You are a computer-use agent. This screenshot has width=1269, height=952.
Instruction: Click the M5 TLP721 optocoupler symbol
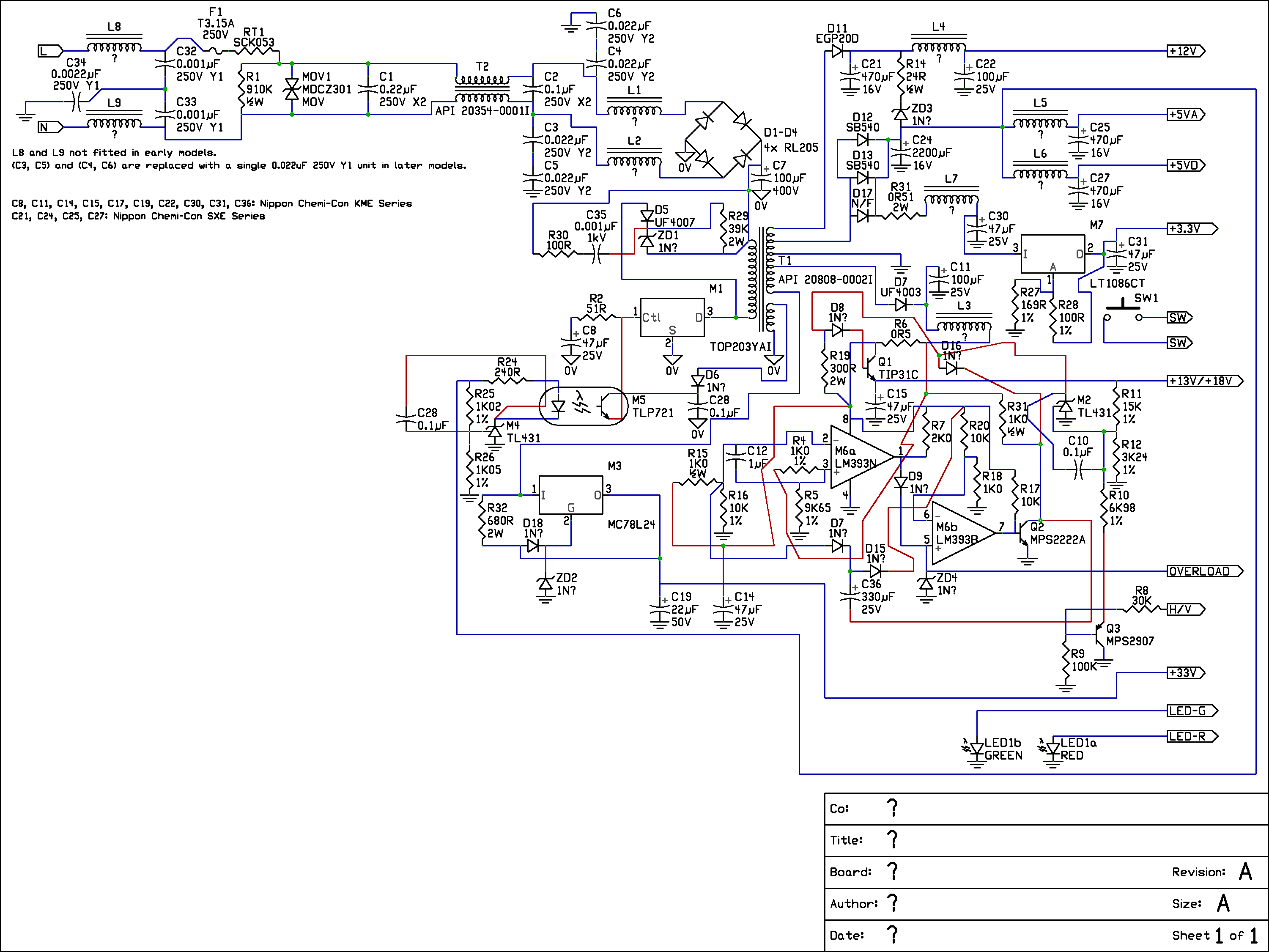pos(584,406)
